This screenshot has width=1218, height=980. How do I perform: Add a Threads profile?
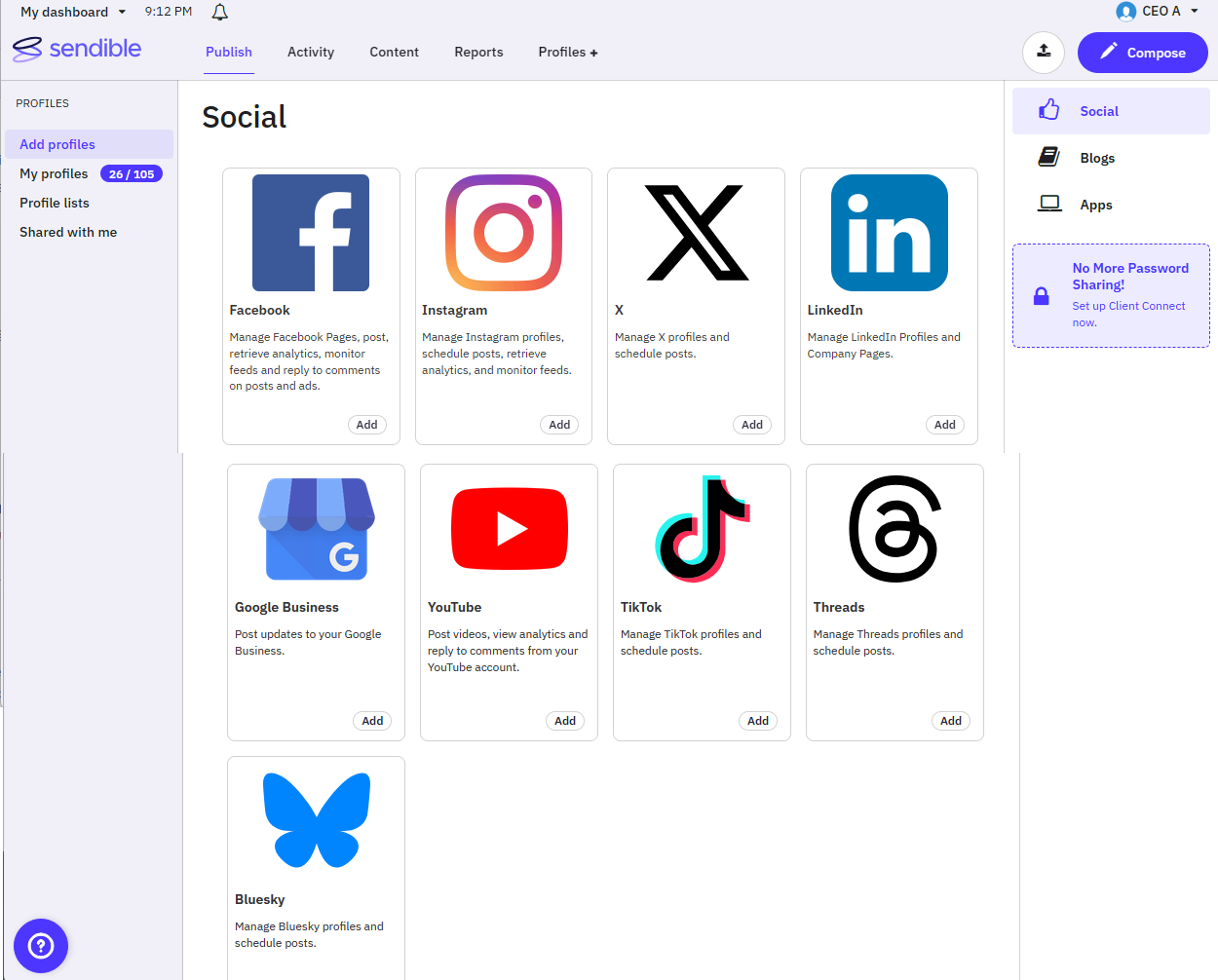click(x=951, y=721)
